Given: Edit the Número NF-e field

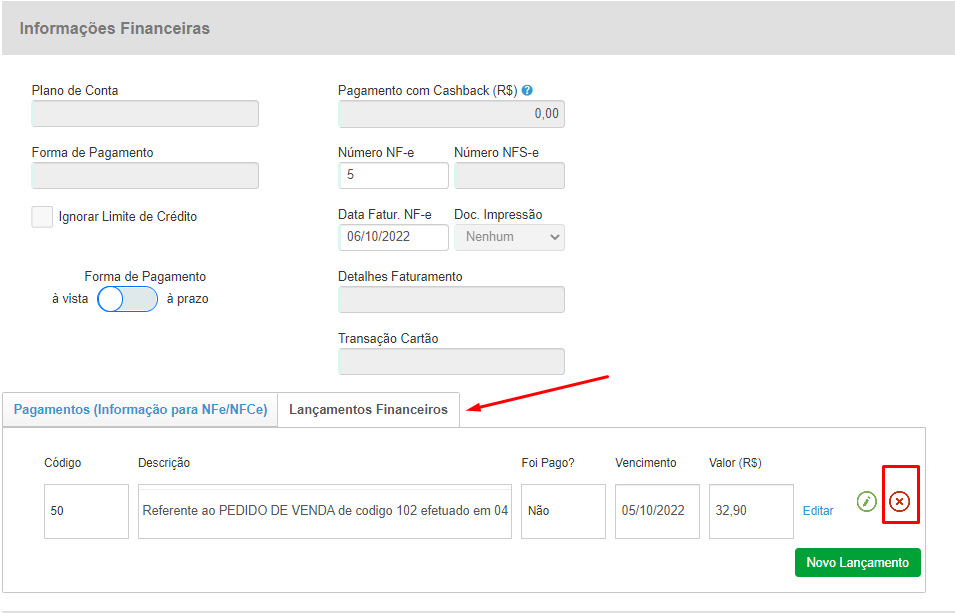Looking at the screenshot, I should tap(393, 175).
